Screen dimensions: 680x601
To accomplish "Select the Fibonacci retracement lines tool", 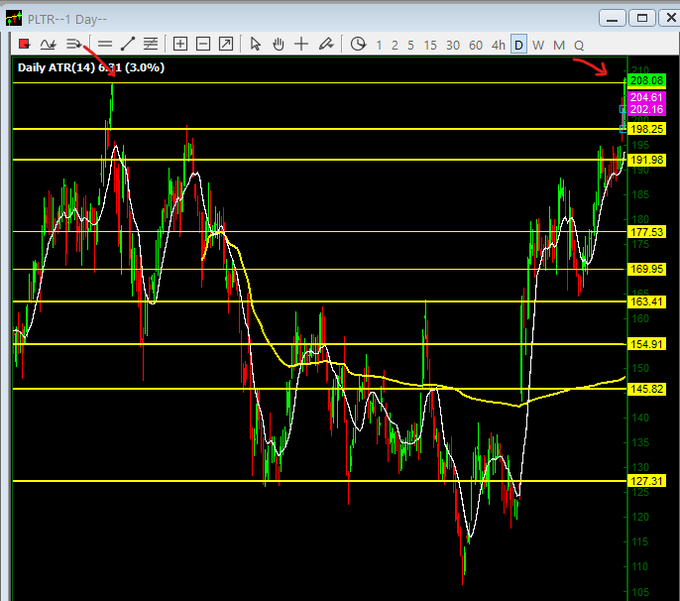I will click(x=150, y=44).
